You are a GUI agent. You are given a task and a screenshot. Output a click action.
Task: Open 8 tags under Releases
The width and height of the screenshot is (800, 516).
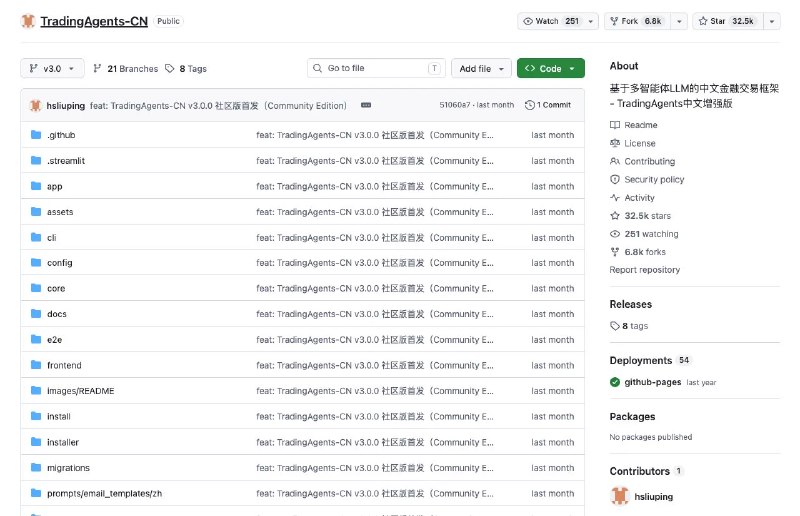tap(629, 326)
